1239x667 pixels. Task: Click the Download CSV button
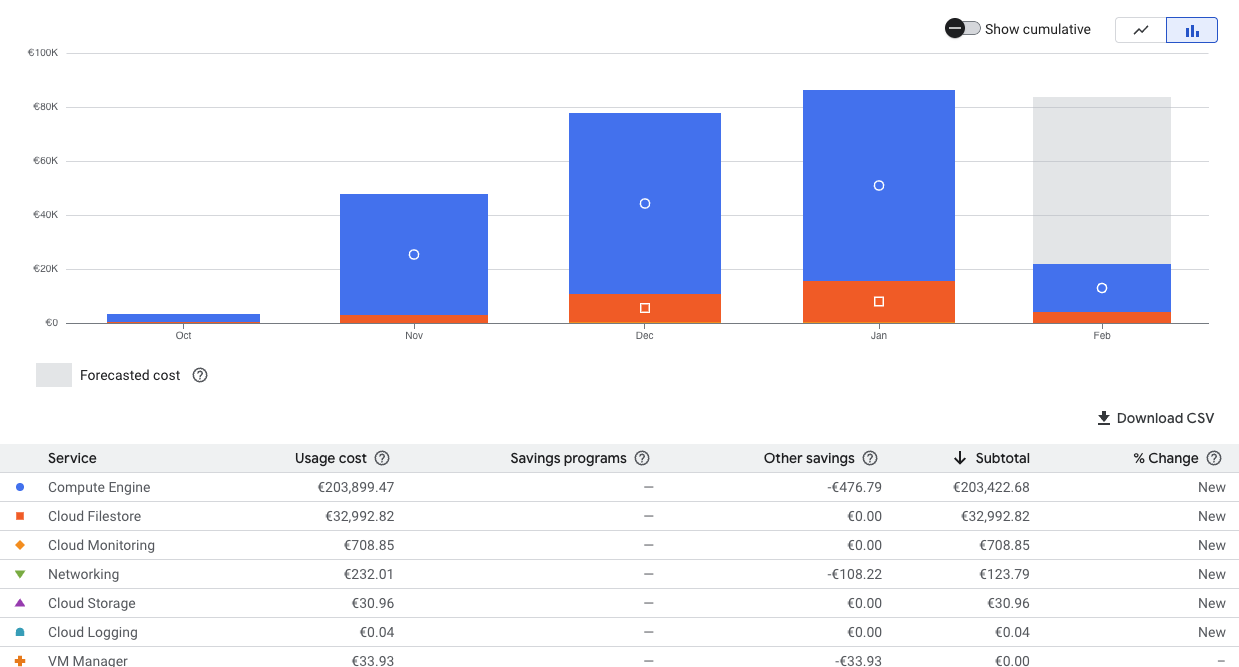[x=1155, y=418]
